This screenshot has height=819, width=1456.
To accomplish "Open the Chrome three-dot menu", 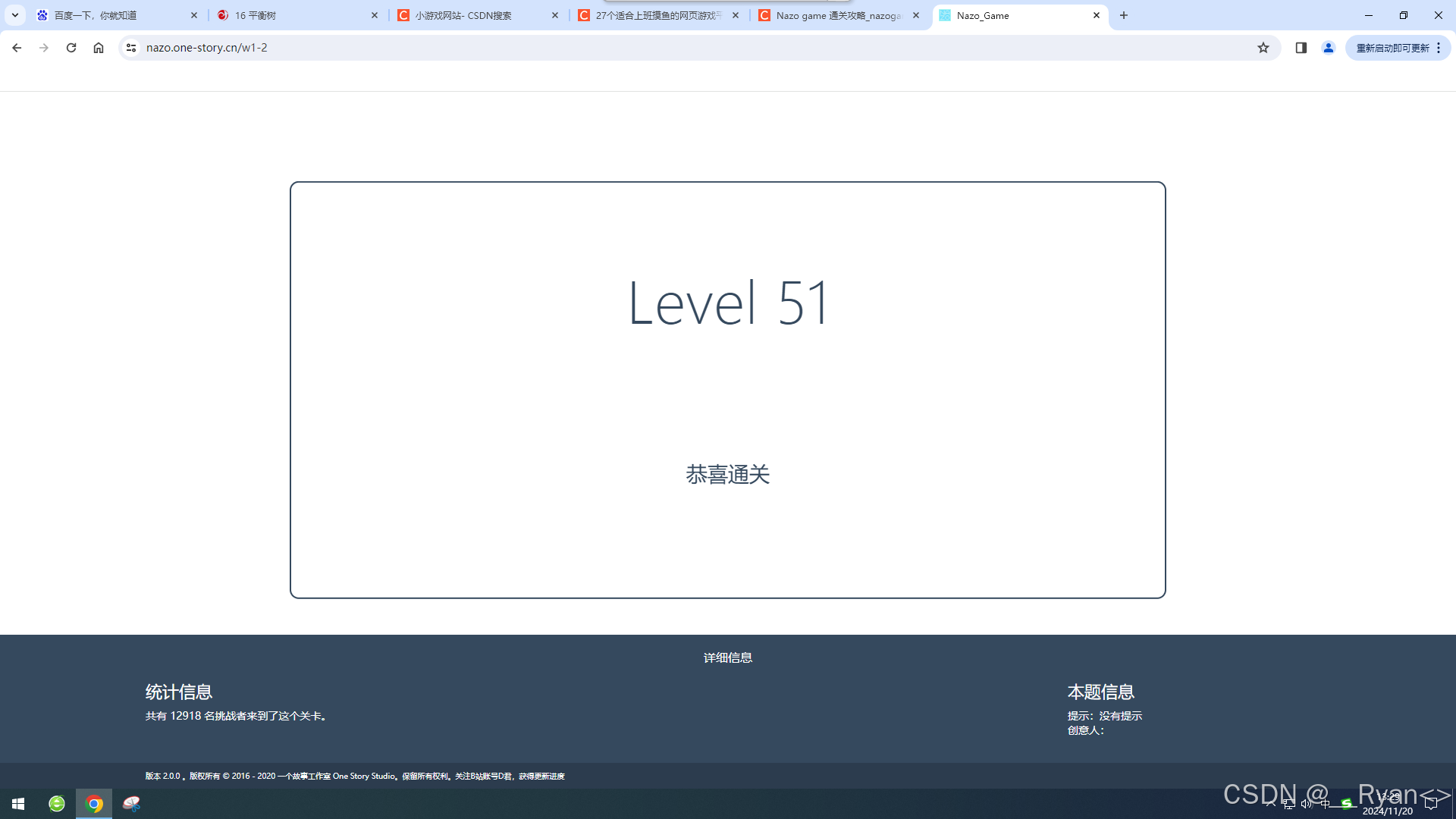I will (x=1439, y=48).
